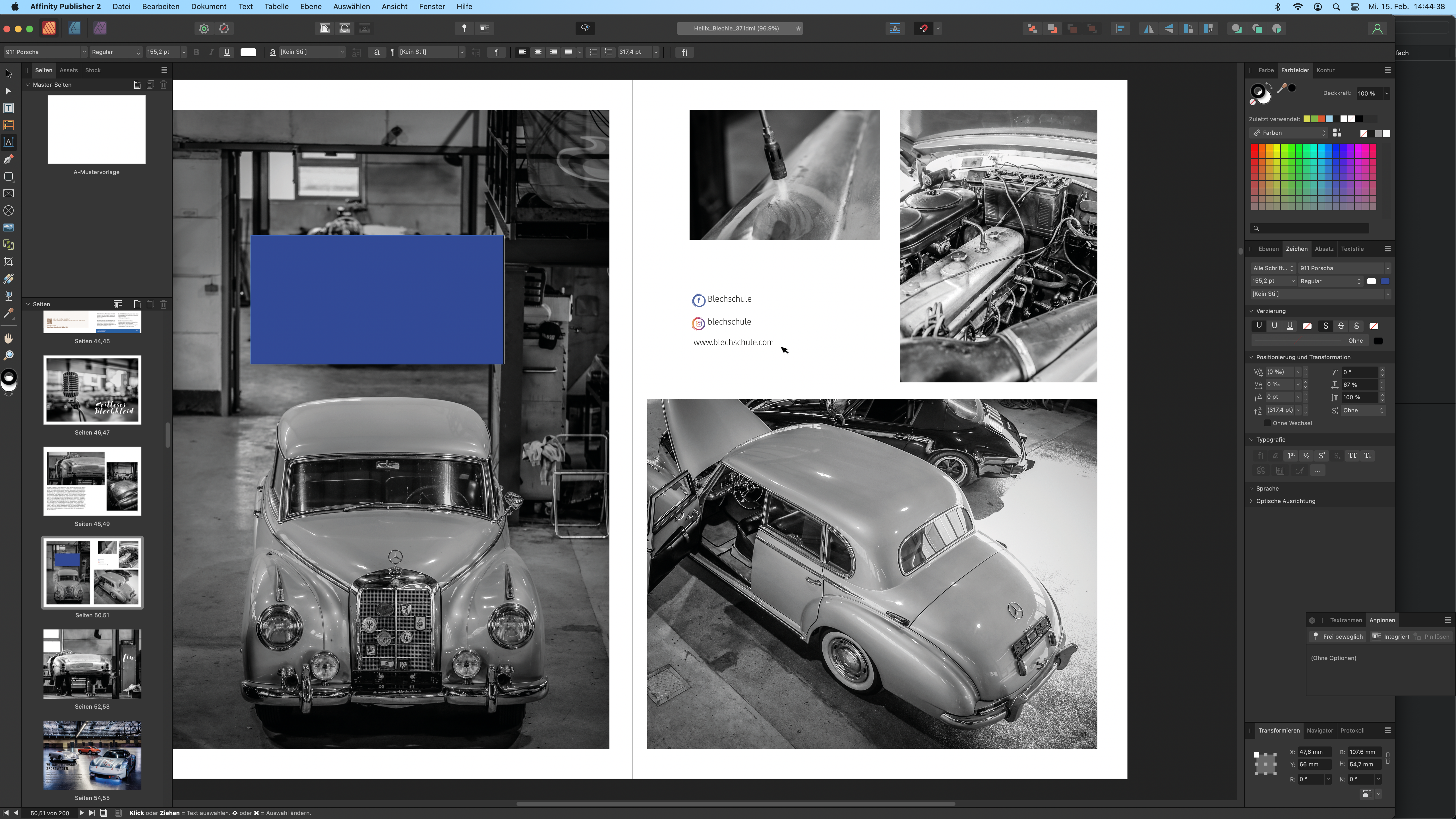Click the Float pin toolbar icon
Viewport: 1456px width, 819px height.
(x=464, y=28)
